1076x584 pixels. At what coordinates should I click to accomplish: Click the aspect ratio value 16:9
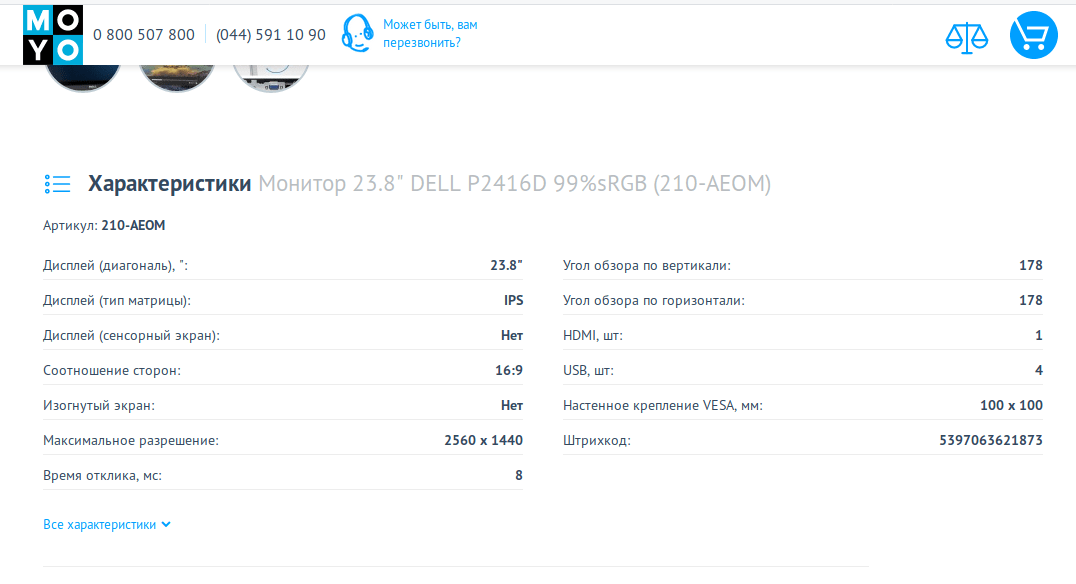[509, 371]
